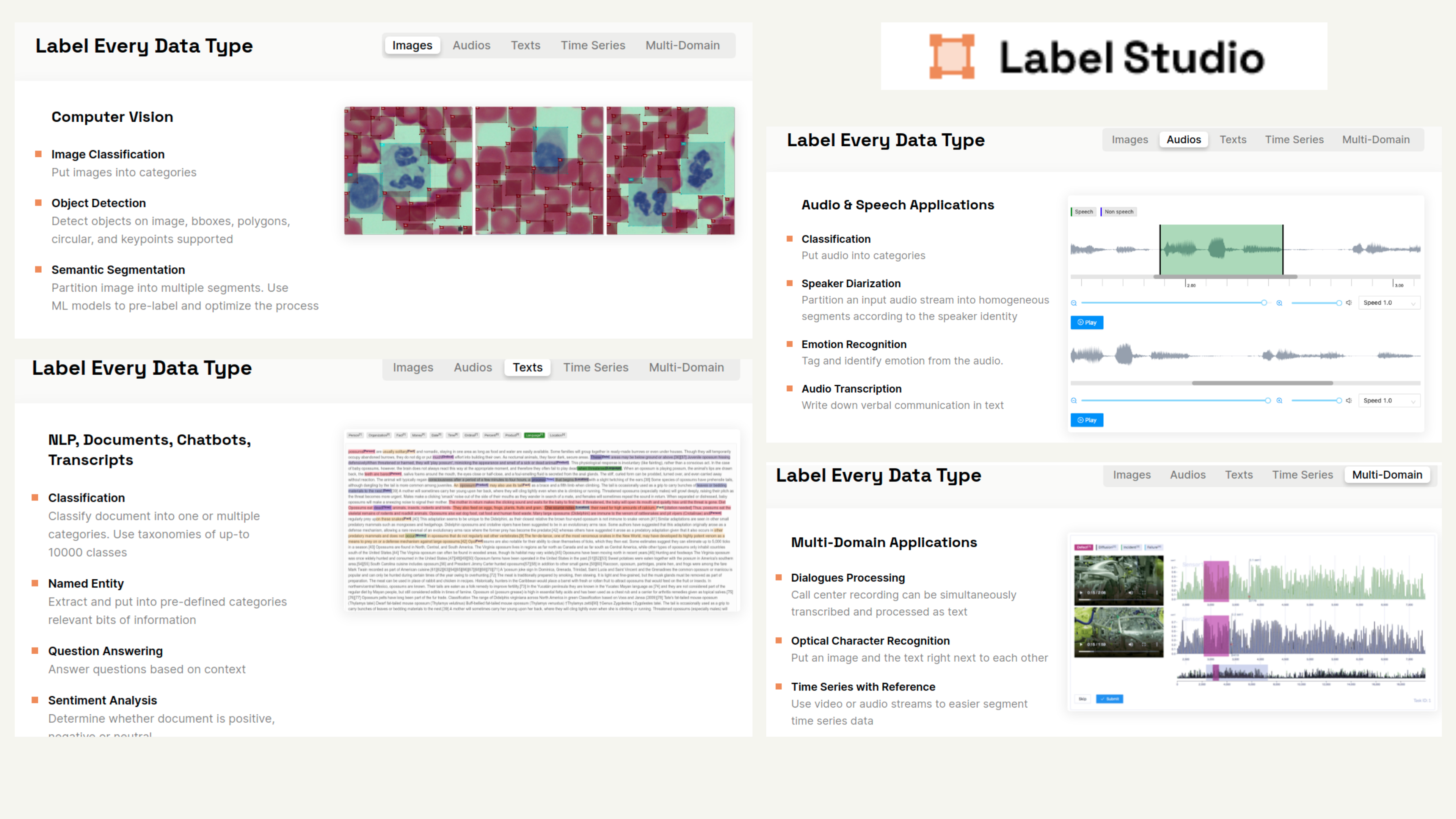Enter fullscreen on the top assembly video
Viewport: 1456px width, 819px height.
point(1144,593)
